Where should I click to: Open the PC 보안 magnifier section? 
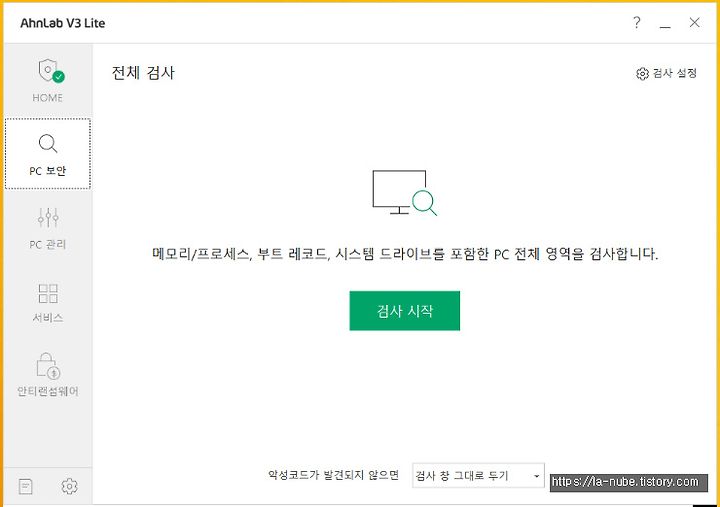click(48, 154)
